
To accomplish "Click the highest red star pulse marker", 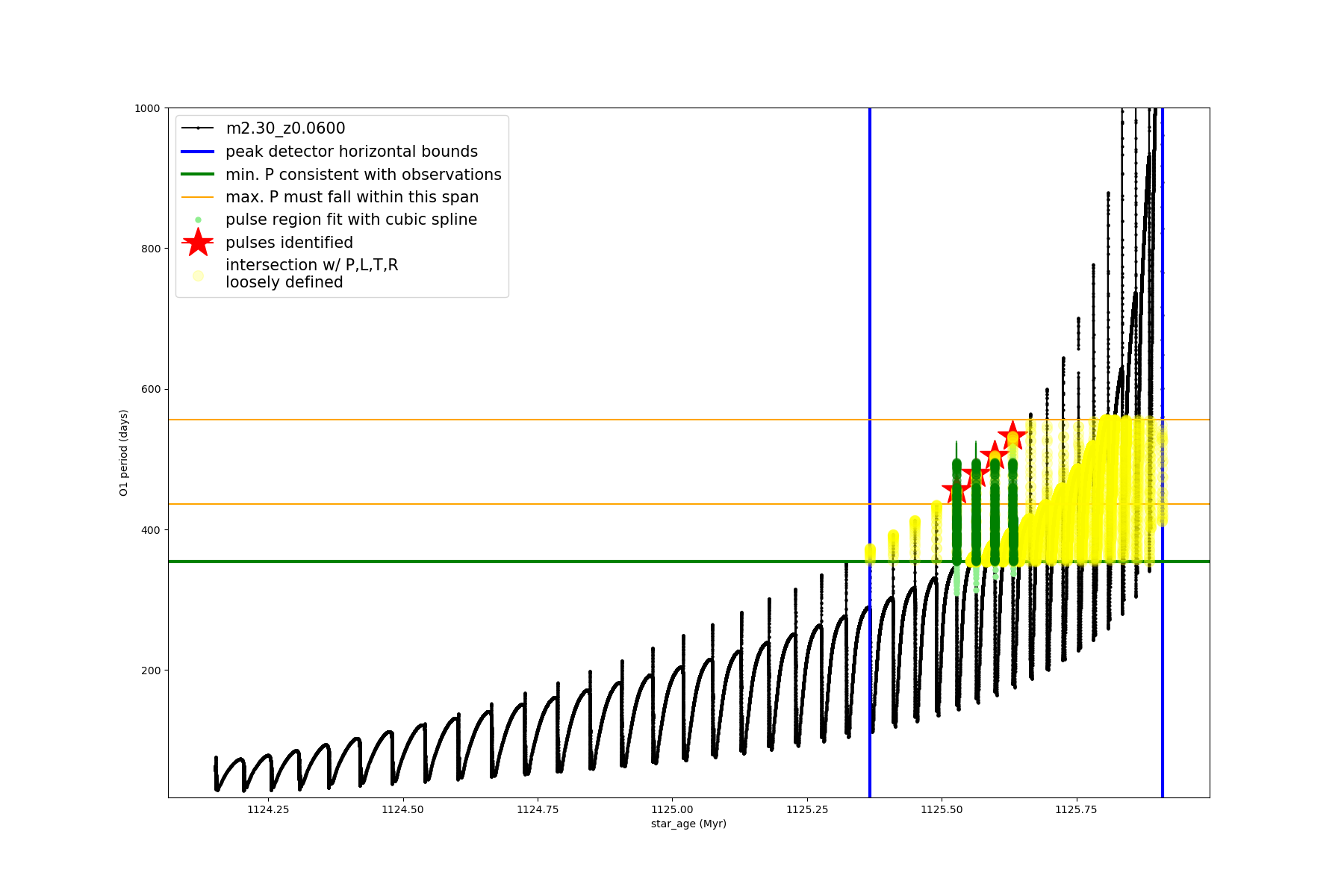I will tap(1012, 435).
